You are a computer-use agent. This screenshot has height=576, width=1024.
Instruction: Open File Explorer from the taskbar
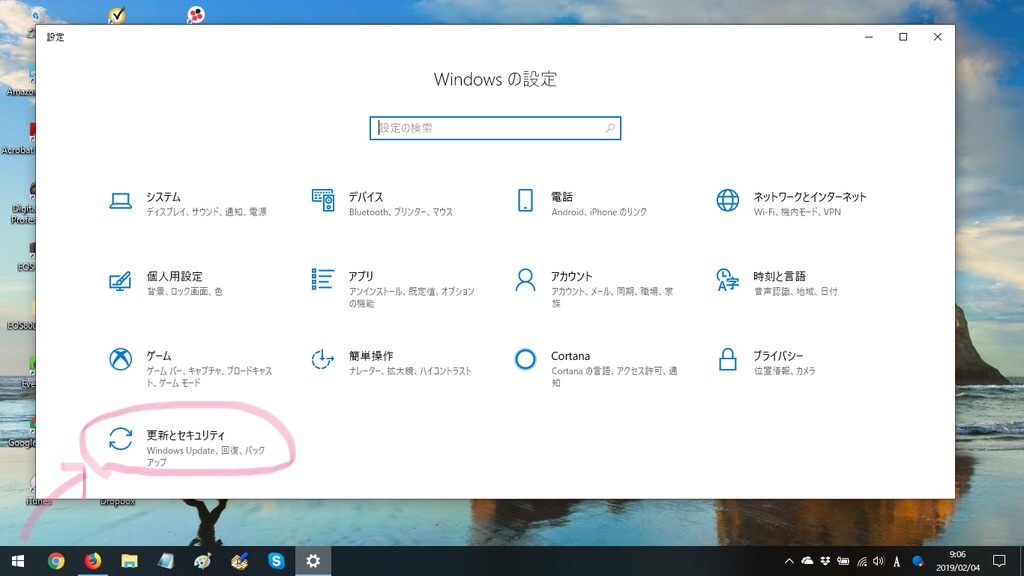pos(129,561)
